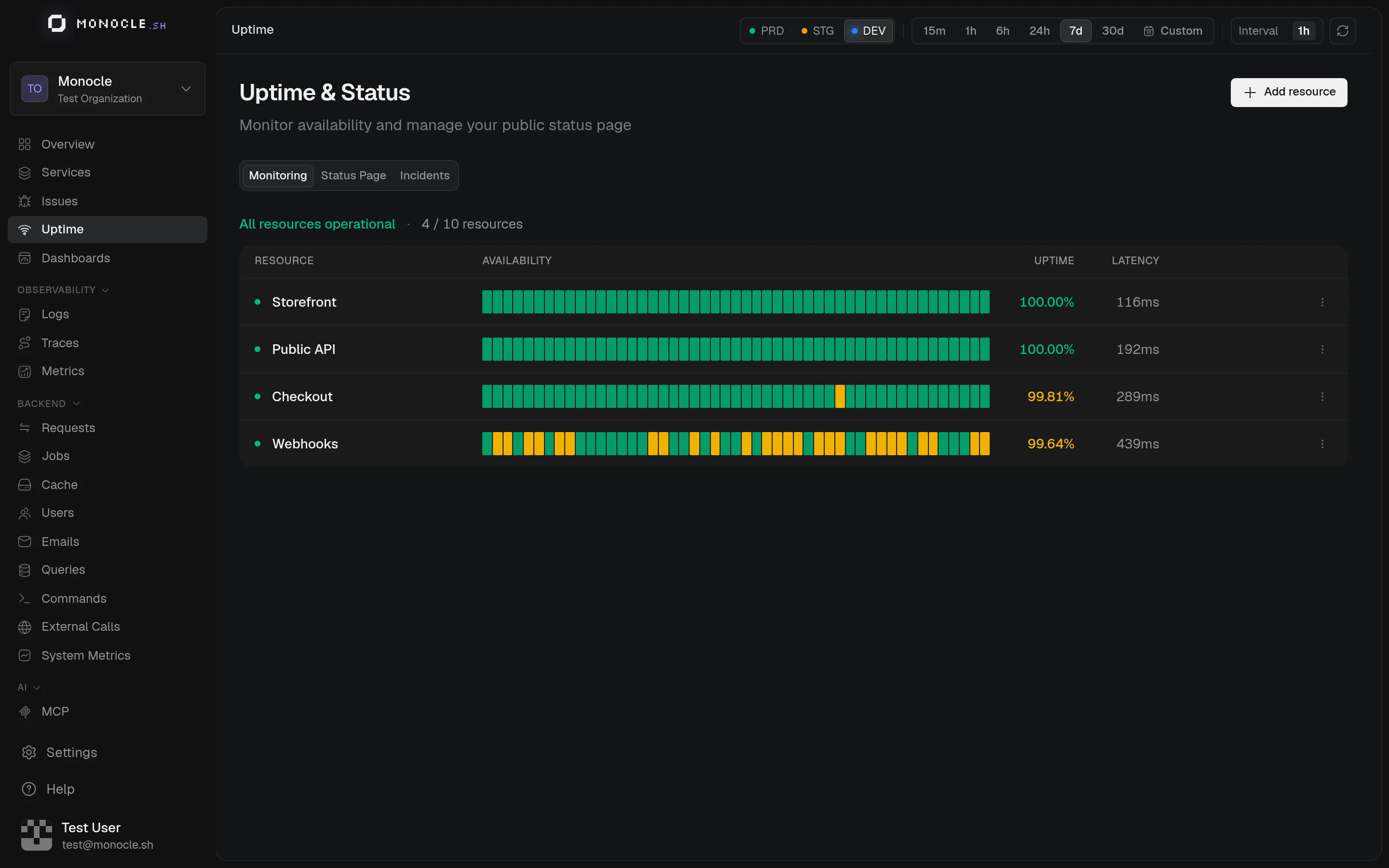The height and width of the screenshot is (868, 1389).
Task: Set time range to 15m
Action: pyautogui.click(x=934, y=31)
